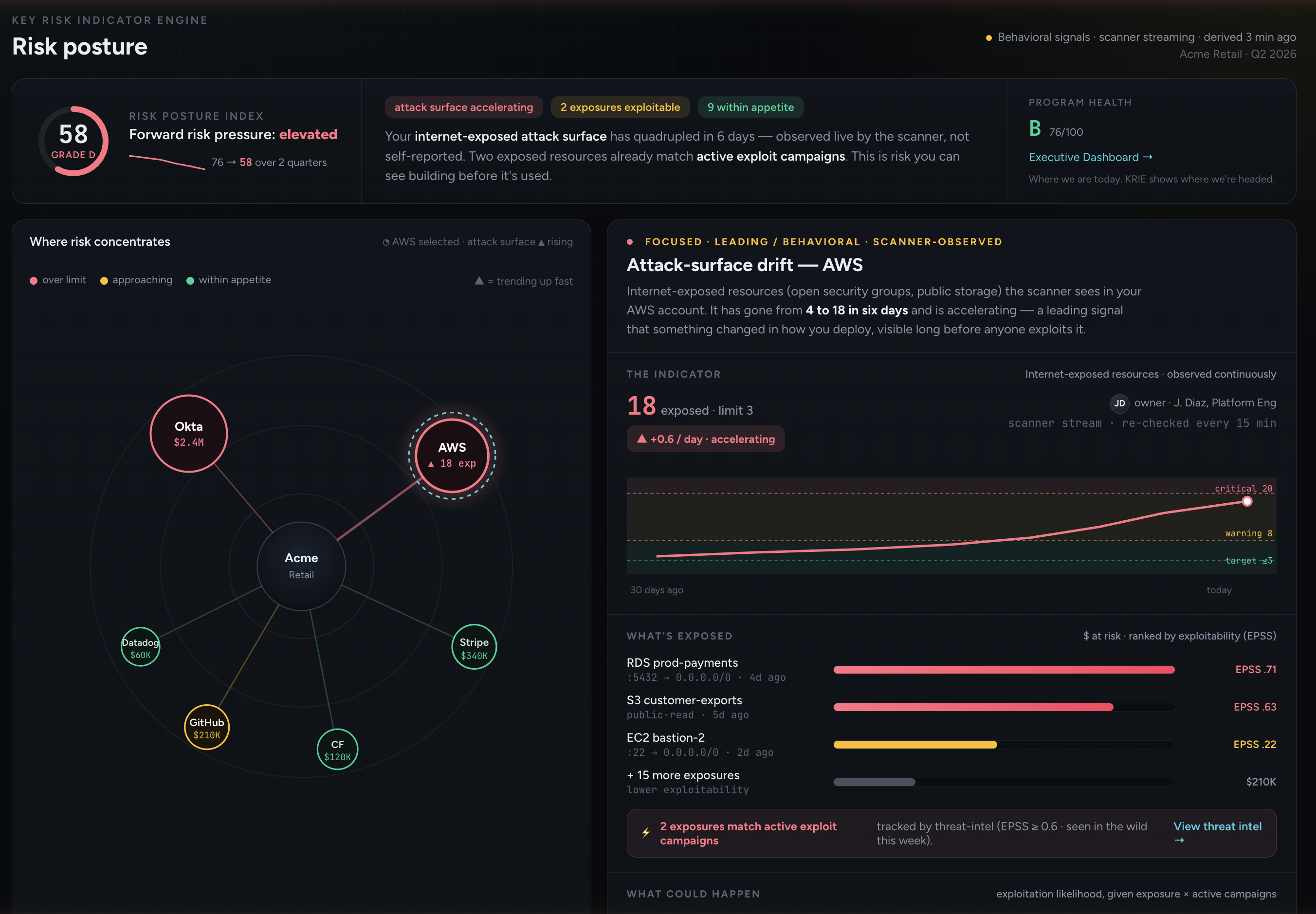This screenshot has width=1316, height=914.
Task: Open the Executive Dashboard link
Action: (x=1090, y=157)
